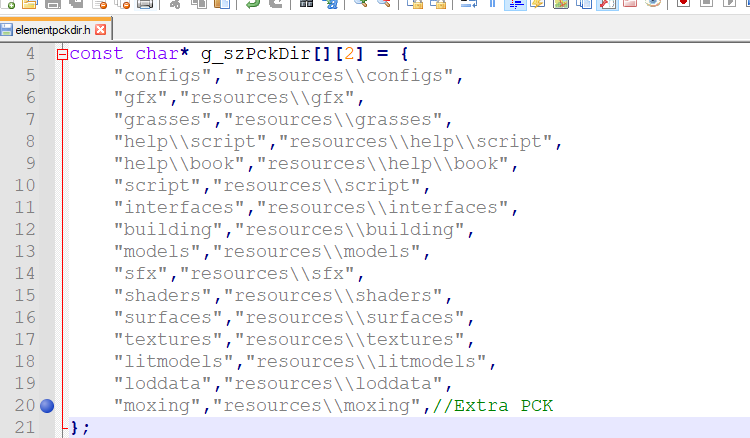Viewport: 750px width, 438px height.
Task: Click the Print toolbar icon
Action: pyautogui.click(x=145, y=4)
